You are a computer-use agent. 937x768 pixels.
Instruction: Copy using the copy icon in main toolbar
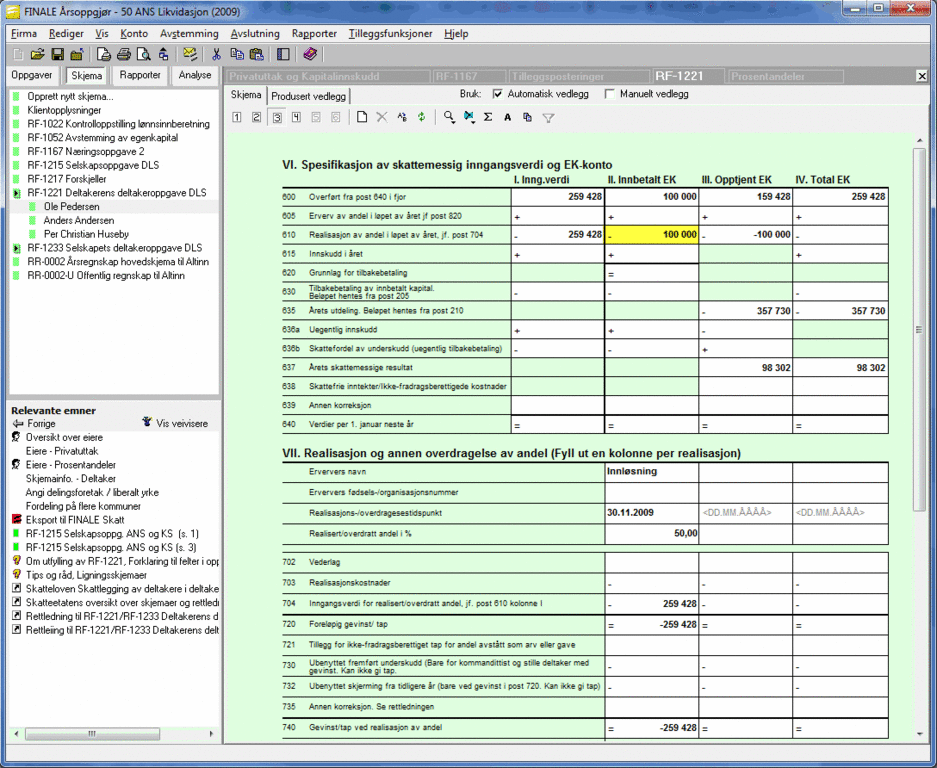tap(237, 55)
